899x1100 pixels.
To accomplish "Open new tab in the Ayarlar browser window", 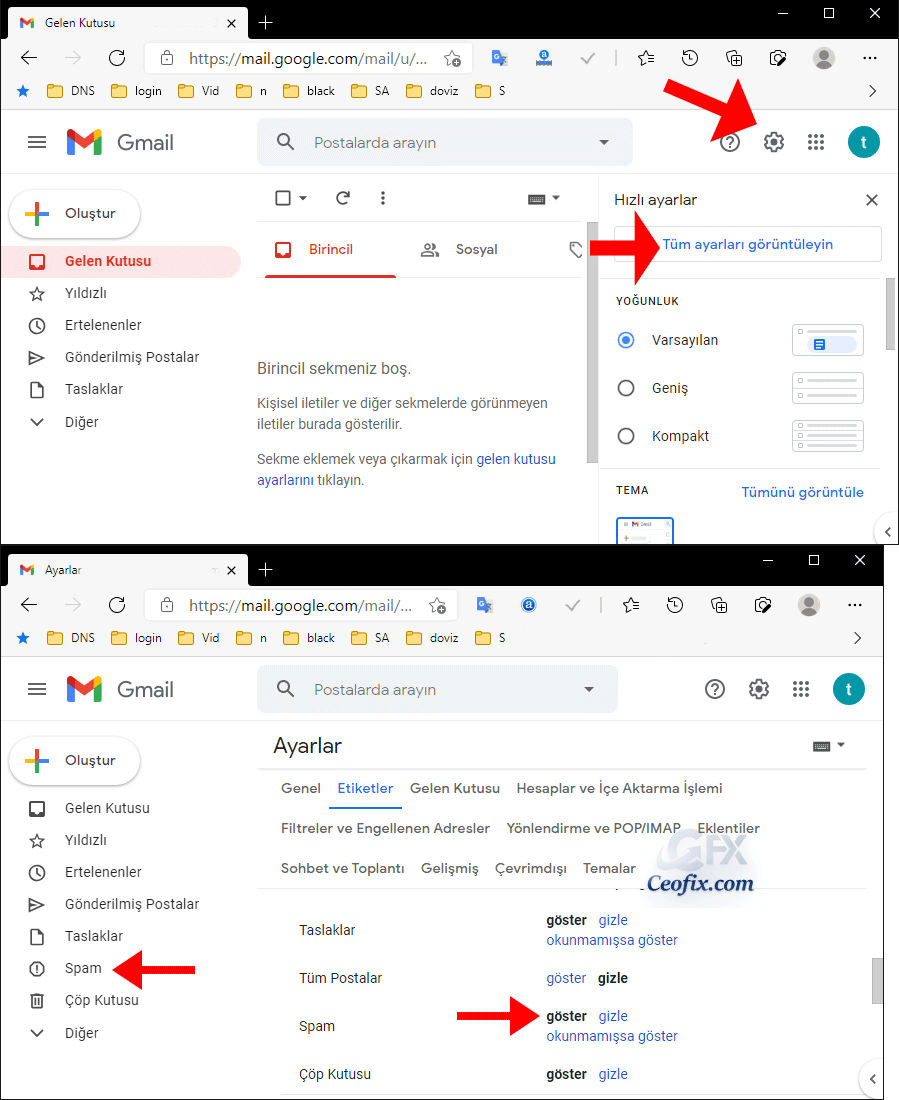I will (265, 570).
